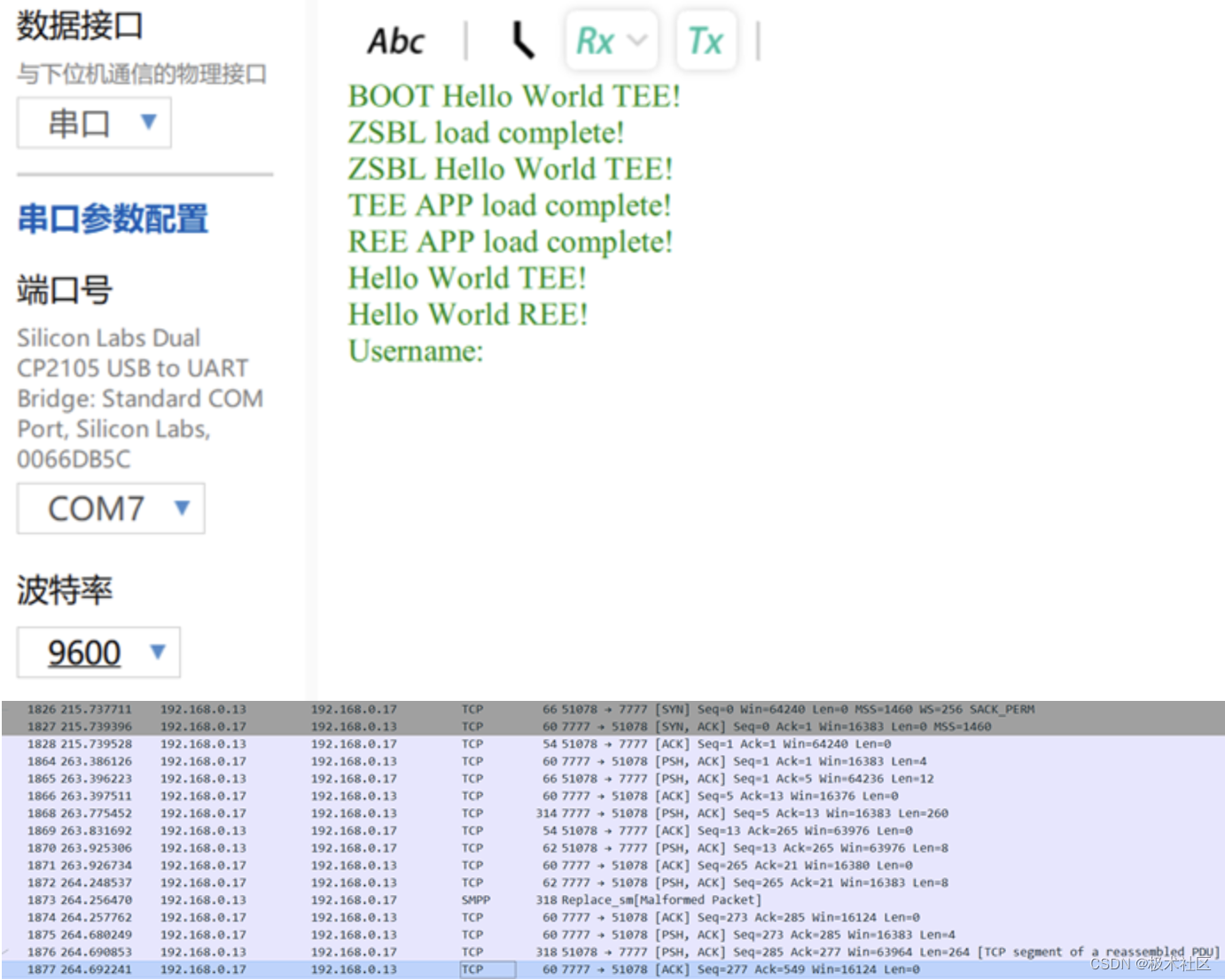Click the TCP protocol cell in packet 1877
The image size is (1225, 980).
pyautogui.click(x=488, y=969)
